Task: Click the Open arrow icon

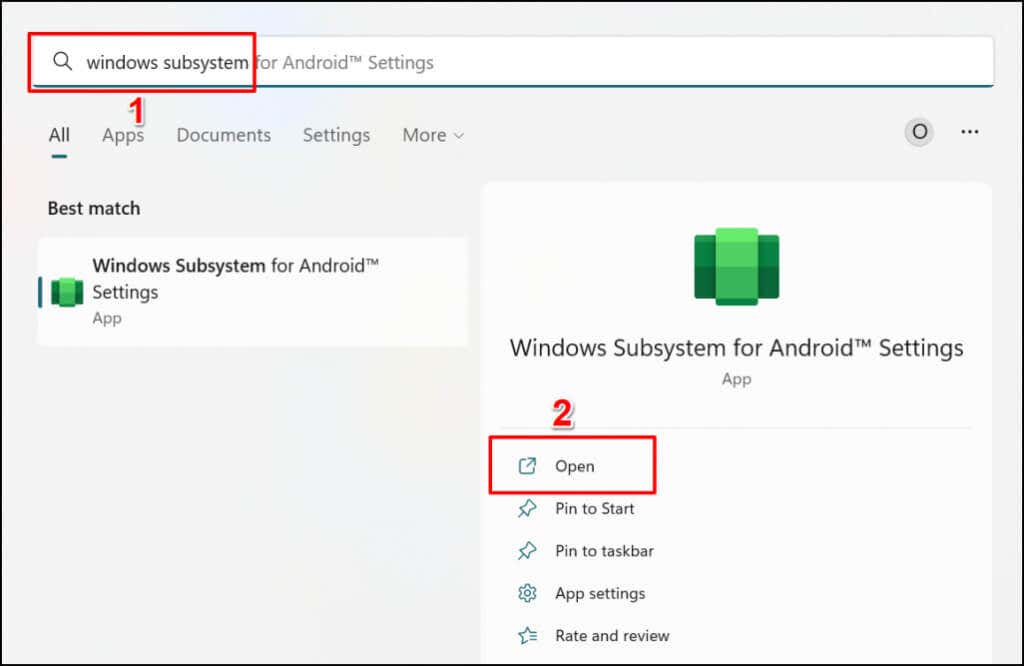Action: [527, 466]
